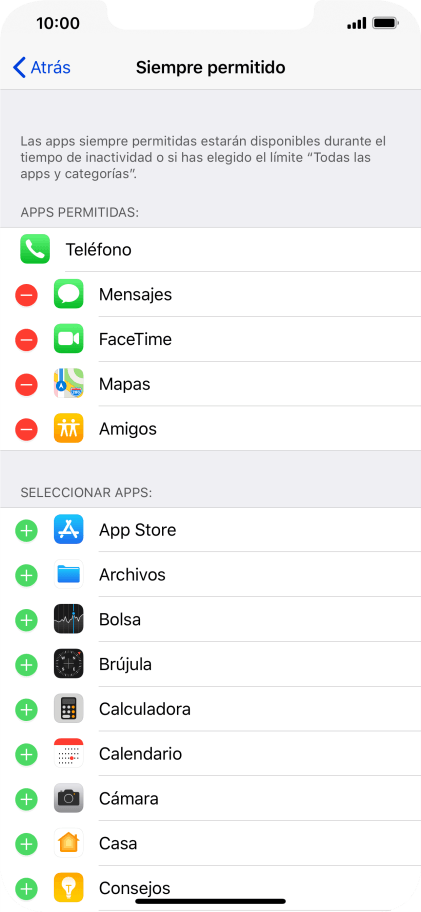Tap the green plus next to Calendario
Viewport: 421px width, 912px height.
point(26,754)
